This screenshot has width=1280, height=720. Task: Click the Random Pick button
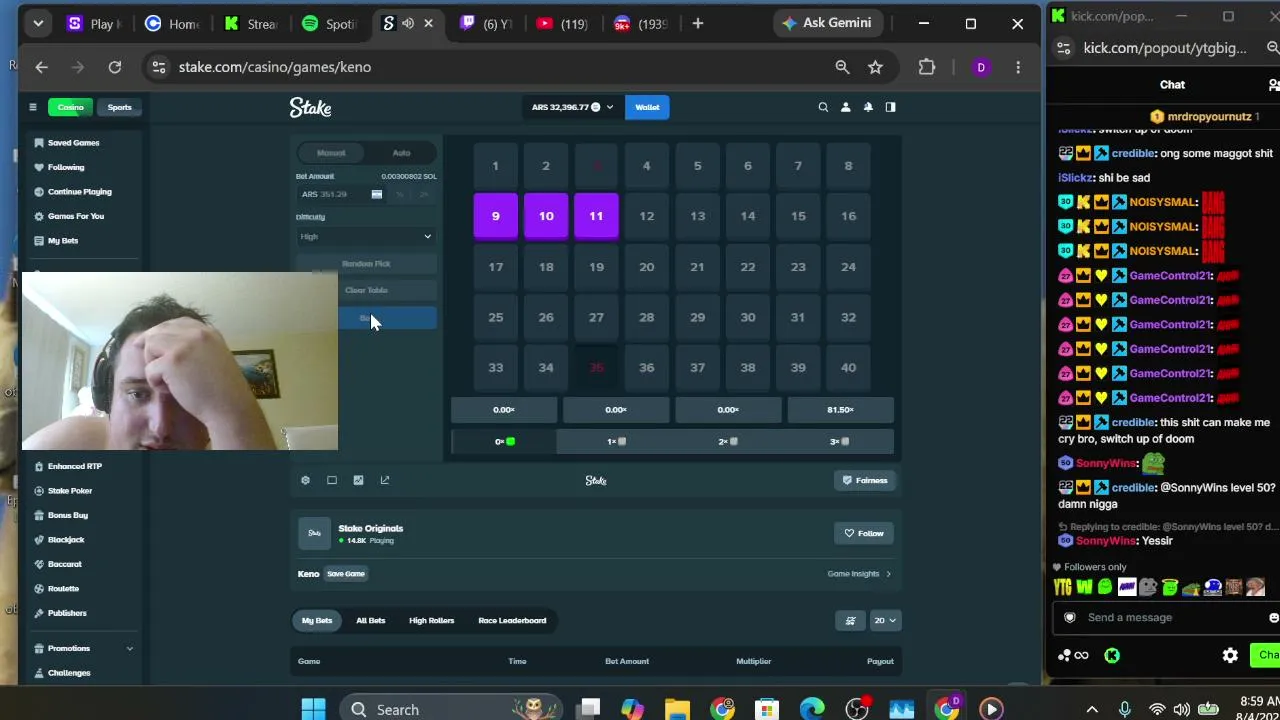tap(366, 264)
